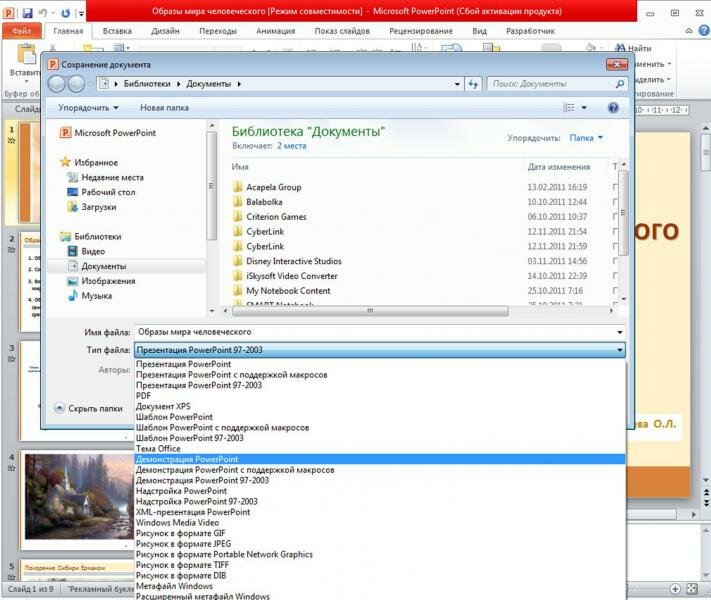
Task: Open the view options dropdown arrow
Action: pyautogui.click(x=584, y=107)
